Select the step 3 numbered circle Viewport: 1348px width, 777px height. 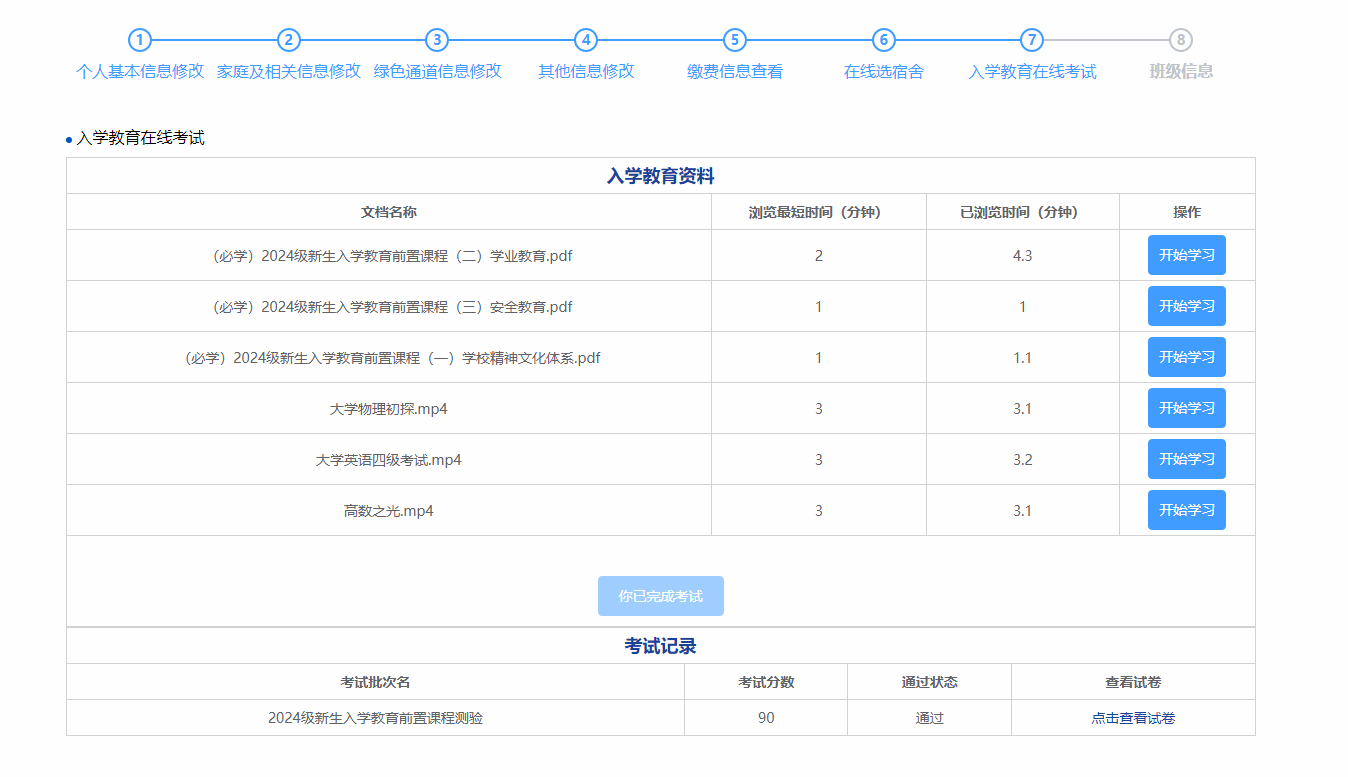[437, 40]
